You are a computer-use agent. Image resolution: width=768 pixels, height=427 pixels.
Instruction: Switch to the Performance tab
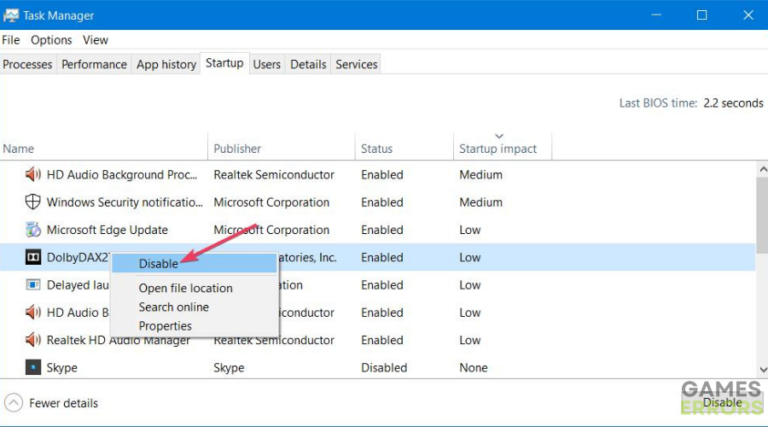(x=94, y=64)
